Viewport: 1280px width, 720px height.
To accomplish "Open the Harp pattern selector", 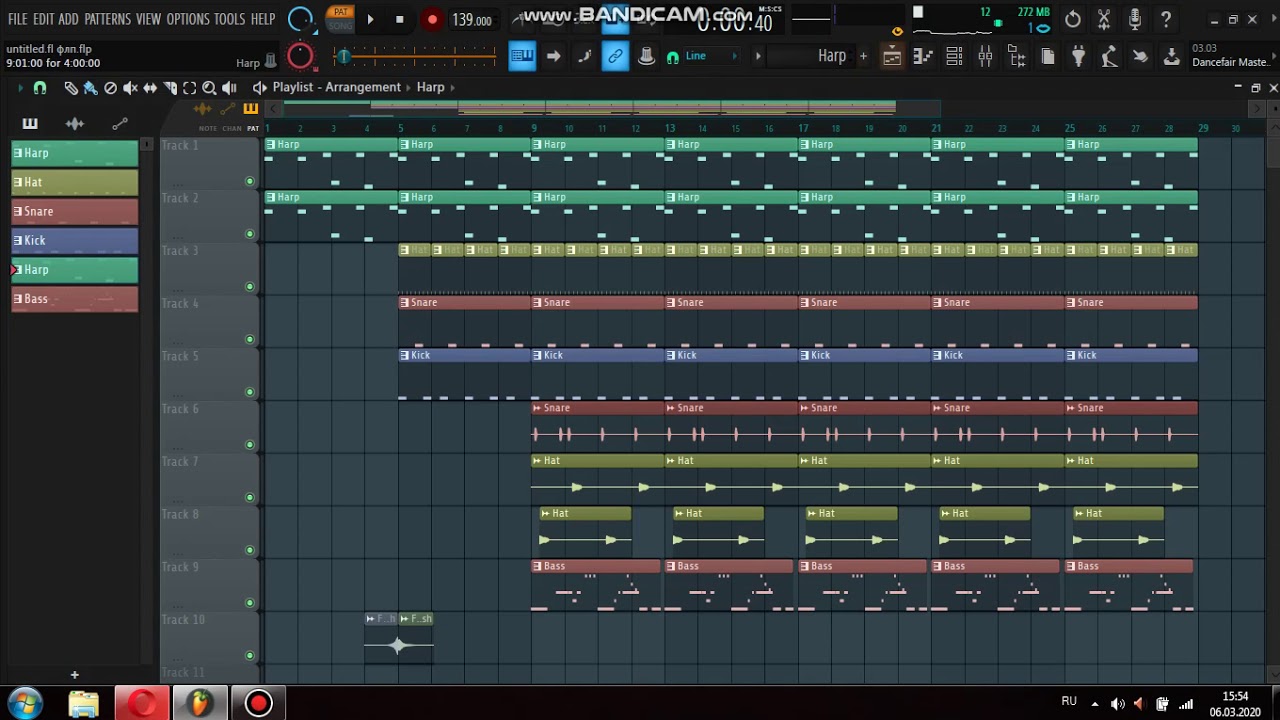I will point(812,56).
